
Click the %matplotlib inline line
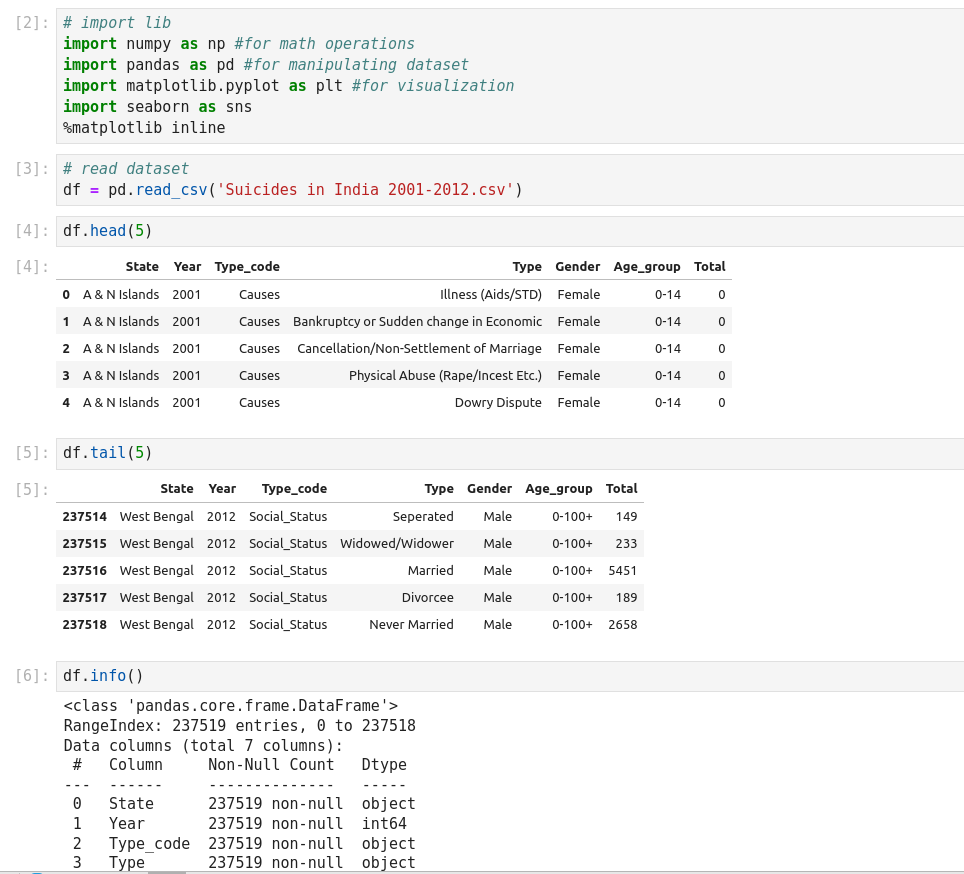pos(144,128)
